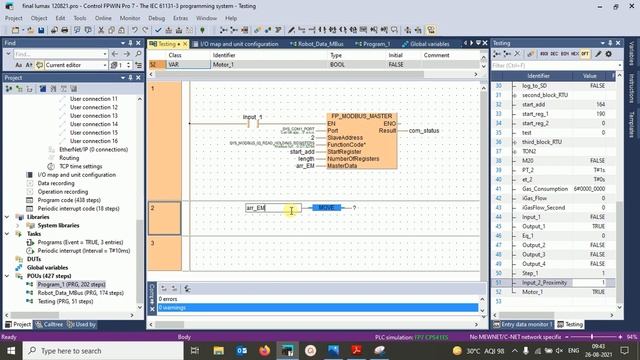Image resolution: width=640 pixels, height=360 pixels.
Task: Collapse the POUs (427 steps) node
Action: coord(7,276)
